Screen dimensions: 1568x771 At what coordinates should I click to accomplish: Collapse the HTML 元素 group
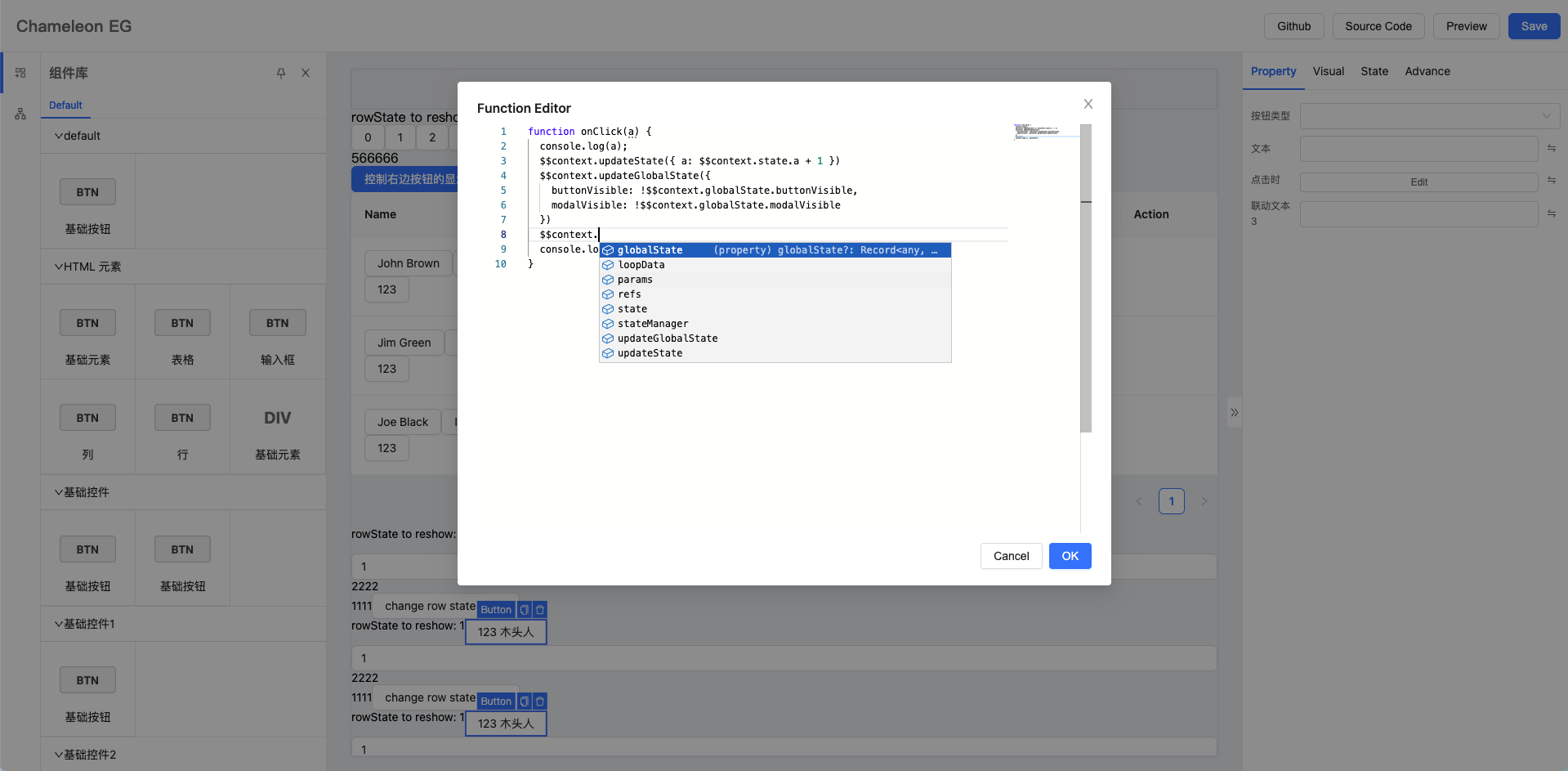click(183, 267)
